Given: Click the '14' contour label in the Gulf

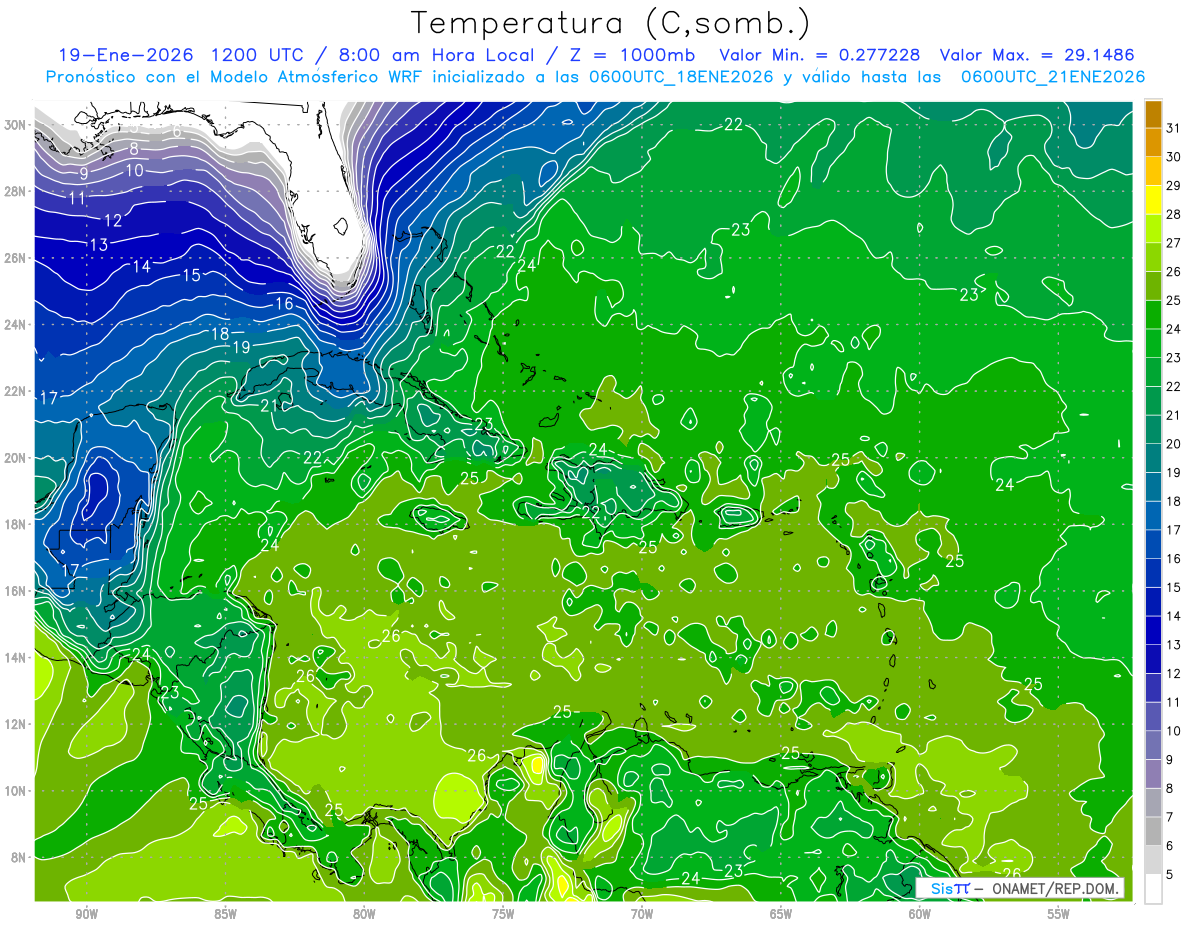Looking at the screenshot, I should coord(142,266).
